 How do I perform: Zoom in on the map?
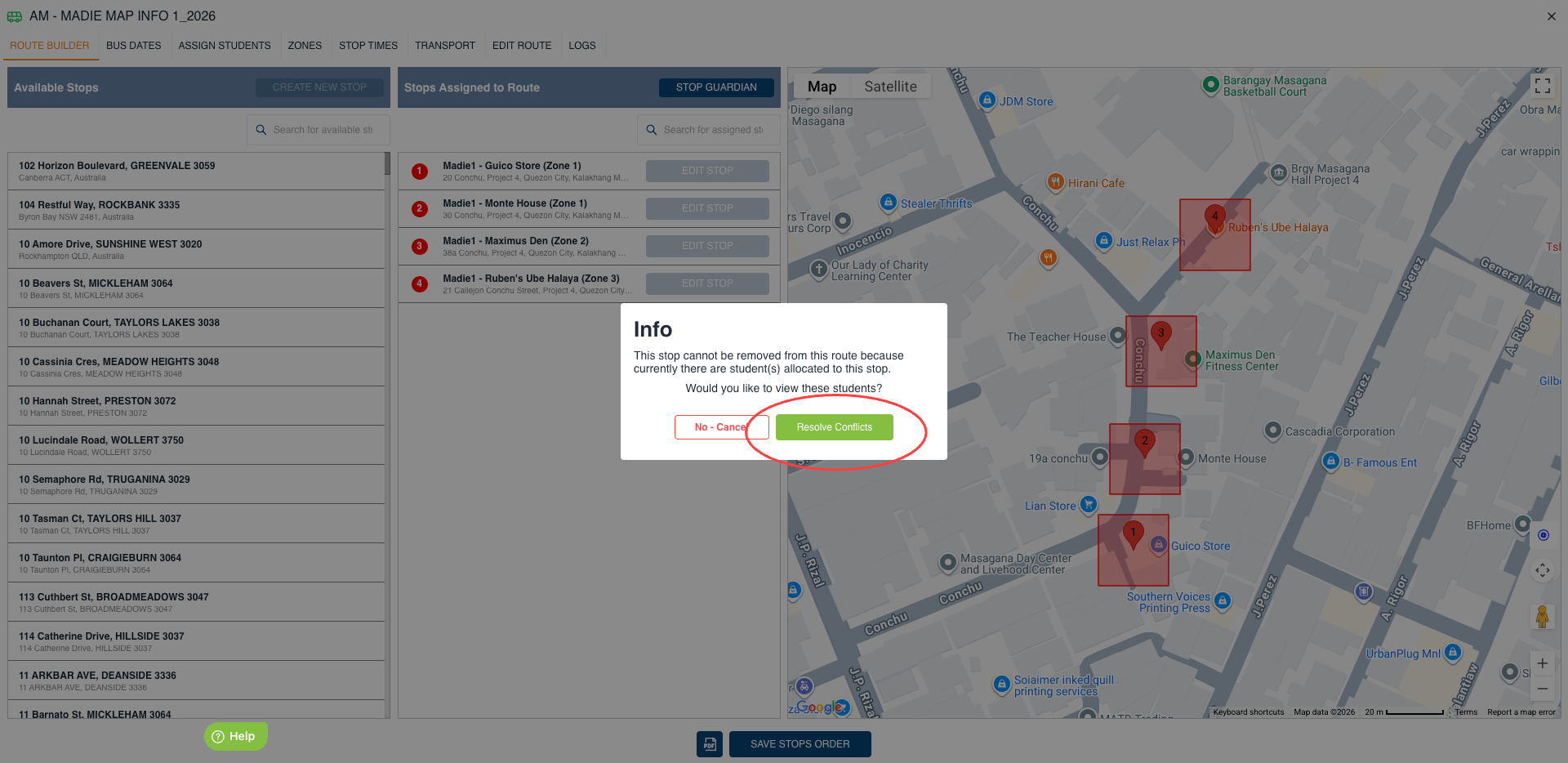click(x=1542, y=663)
